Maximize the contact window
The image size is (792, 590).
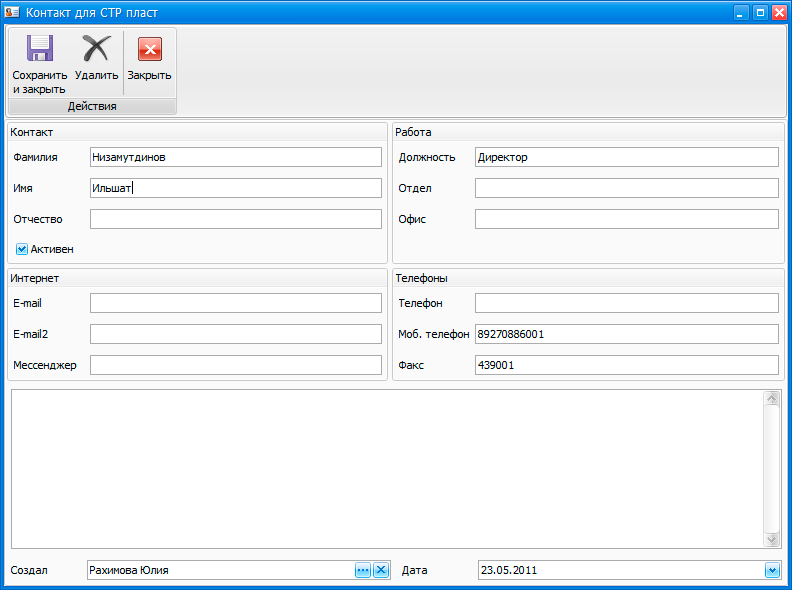[760, 12]
